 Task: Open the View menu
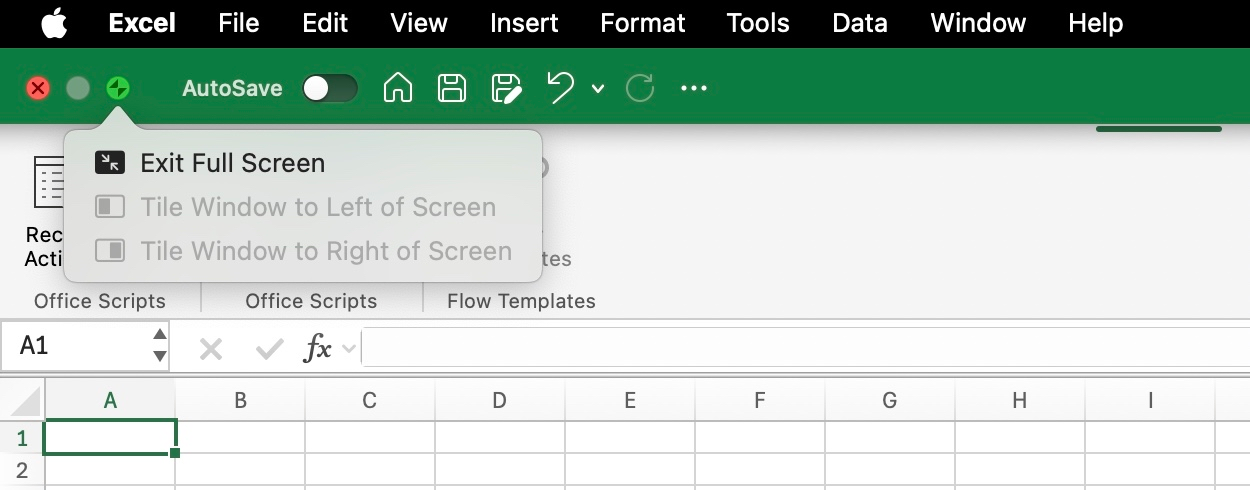419,23
